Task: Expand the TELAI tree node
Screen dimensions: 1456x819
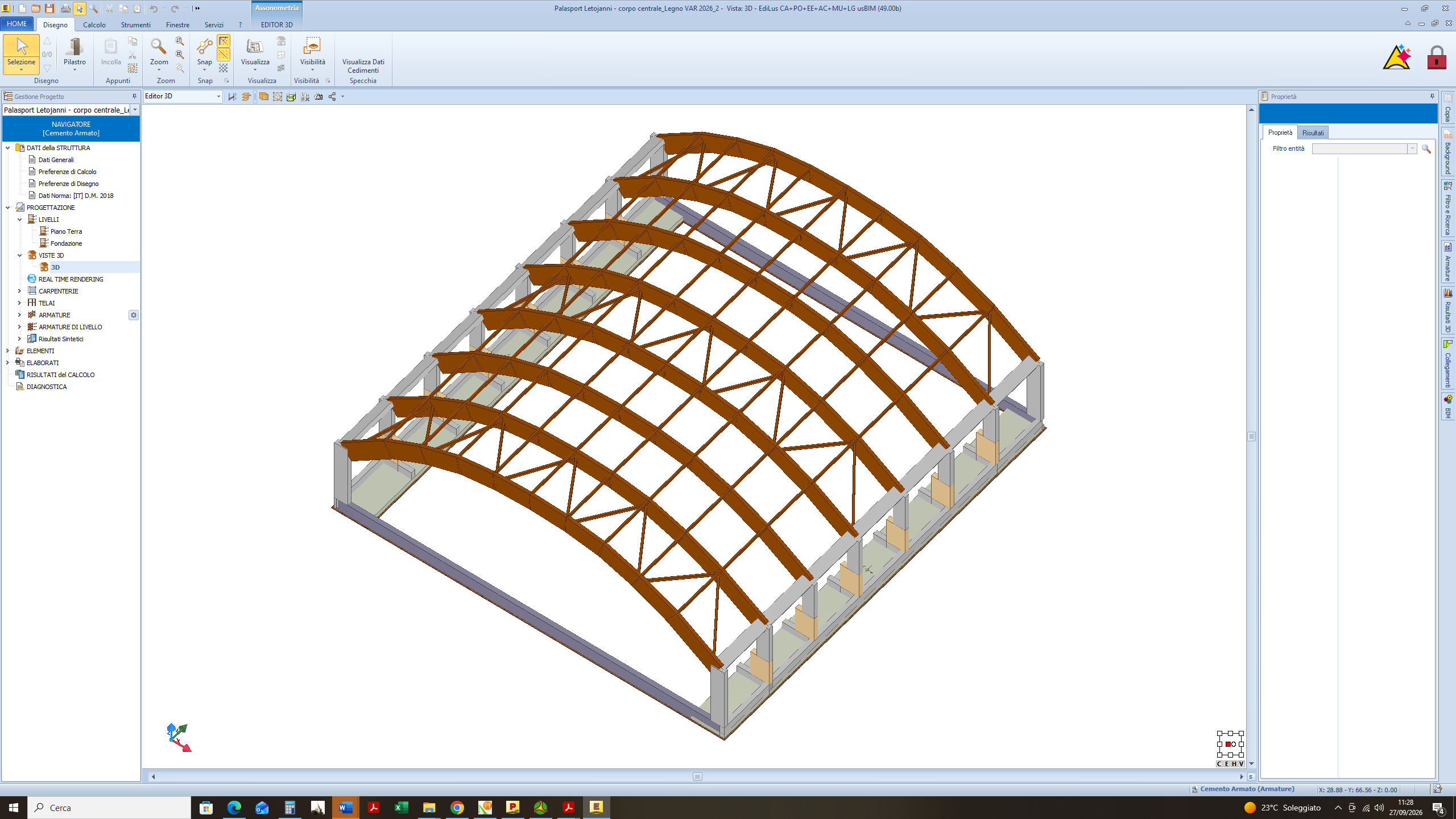Action: click(x=19, y=303)
